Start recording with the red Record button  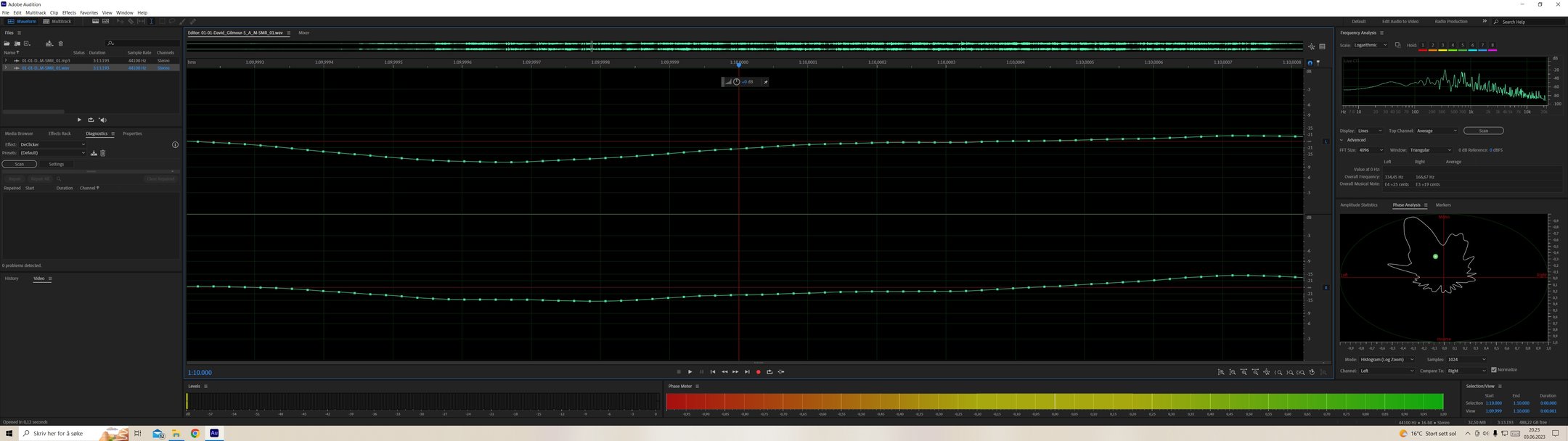(x=759, y=372)
